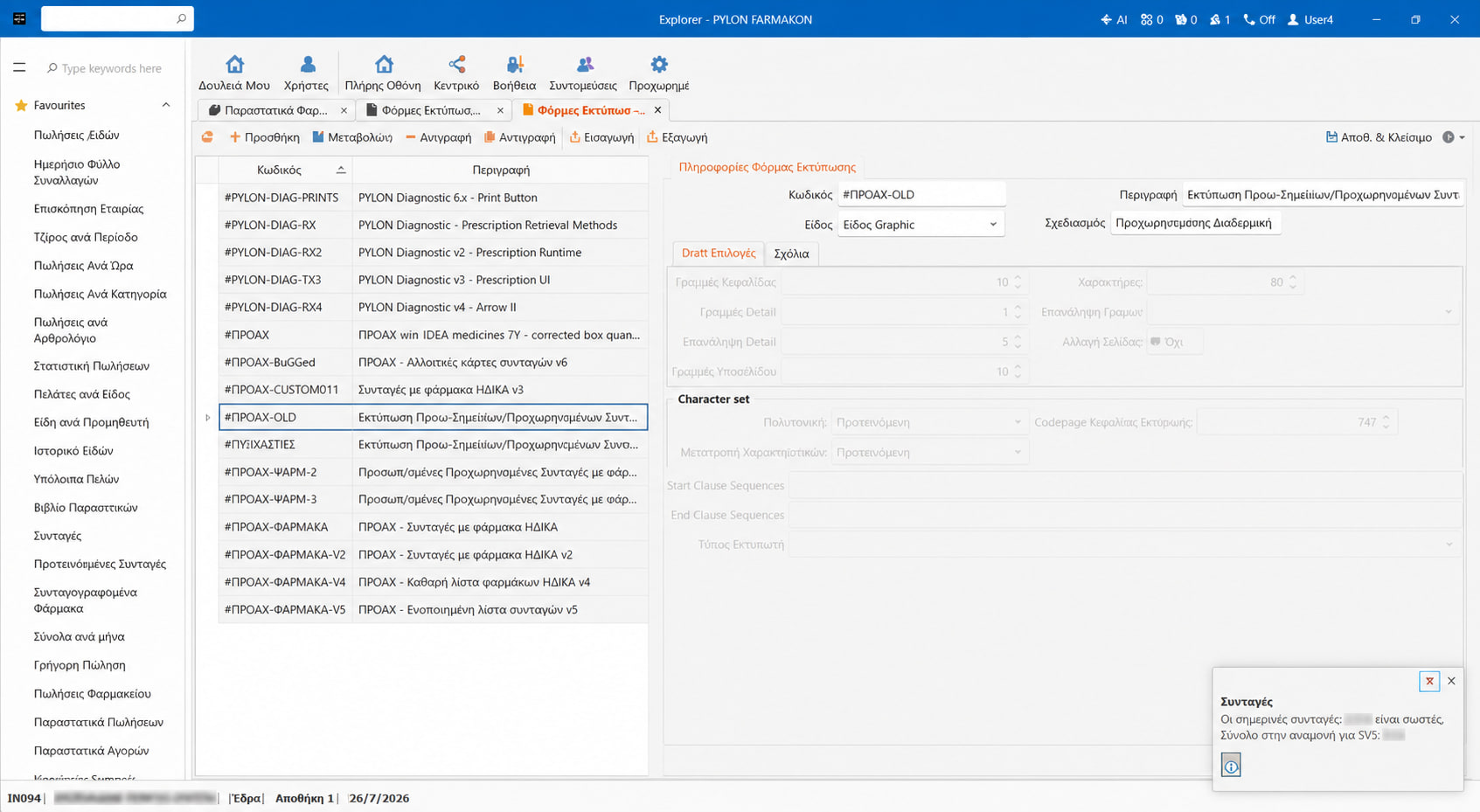1480x812 pixels.
Task: Click the Αντιγραφή item with the copy icon
Action: coord(520,137)
